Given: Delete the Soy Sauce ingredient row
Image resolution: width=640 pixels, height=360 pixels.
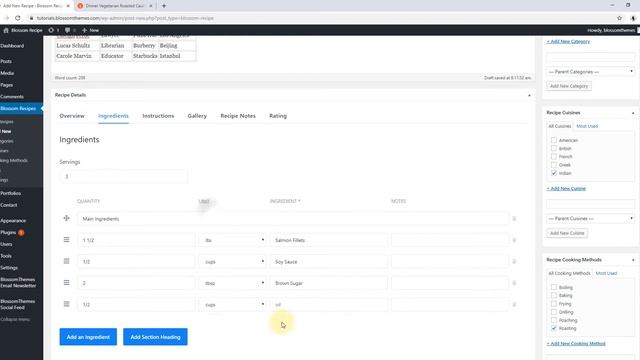Looking at the screenshot, I should click(x=514, y=262).
